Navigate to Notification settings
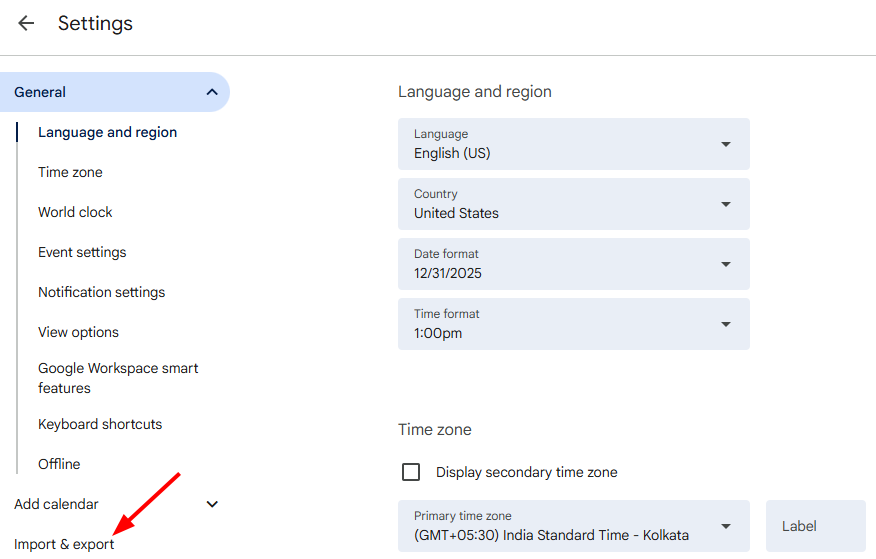Viewport: 876px width, 559px height. [101, 292]
